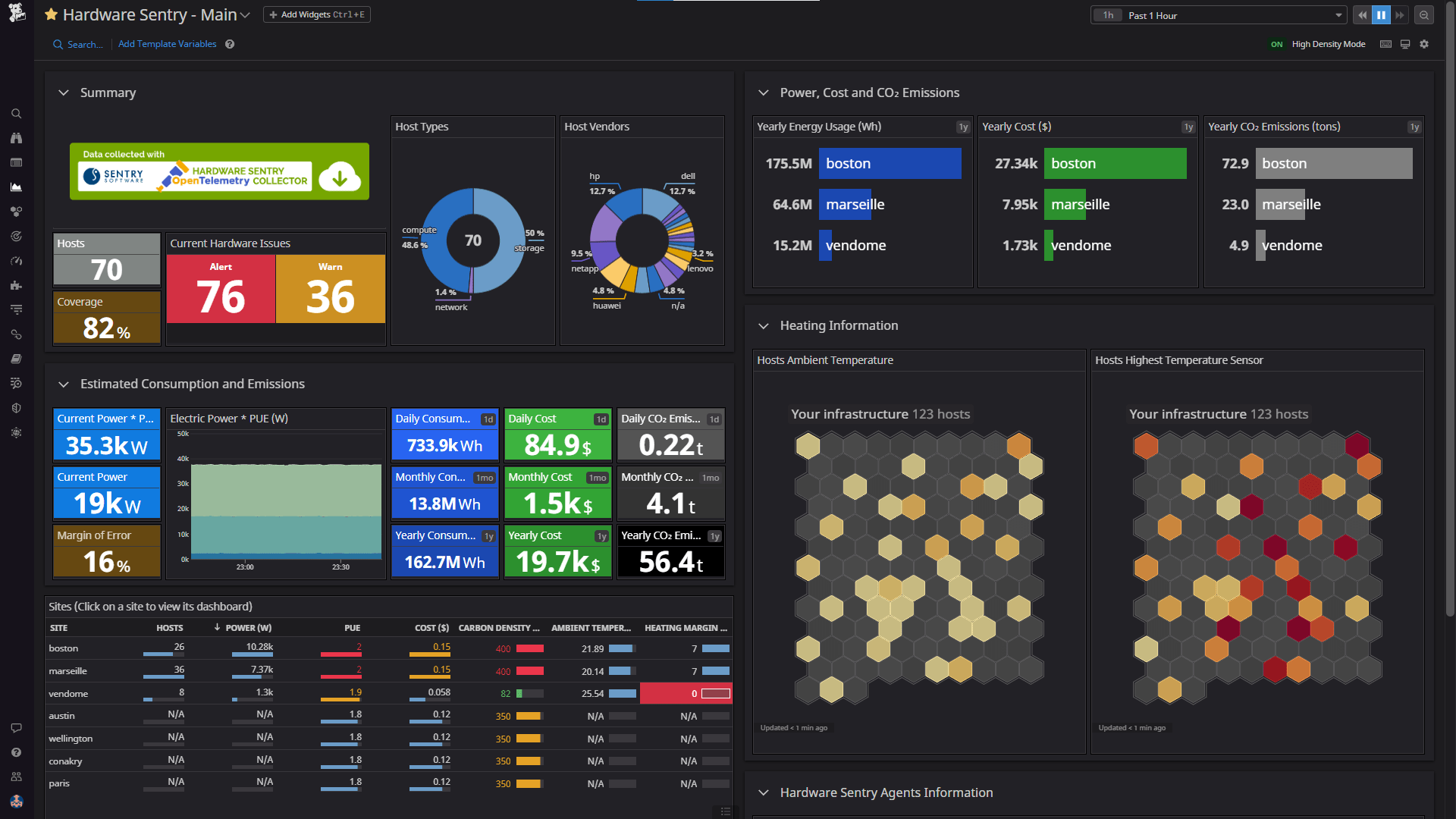
Task: Open the Hardware Sentry - Main dashboard switcher
Action: click(x=244, y=14)
